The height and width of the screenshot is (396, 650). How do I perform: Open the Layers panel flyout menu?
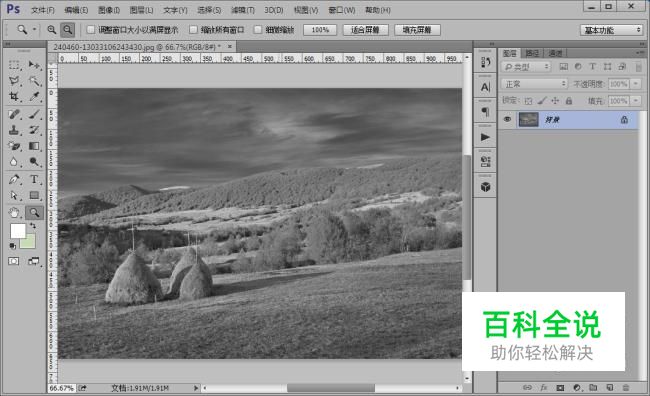pyautogui.click(x=639, y=53)
